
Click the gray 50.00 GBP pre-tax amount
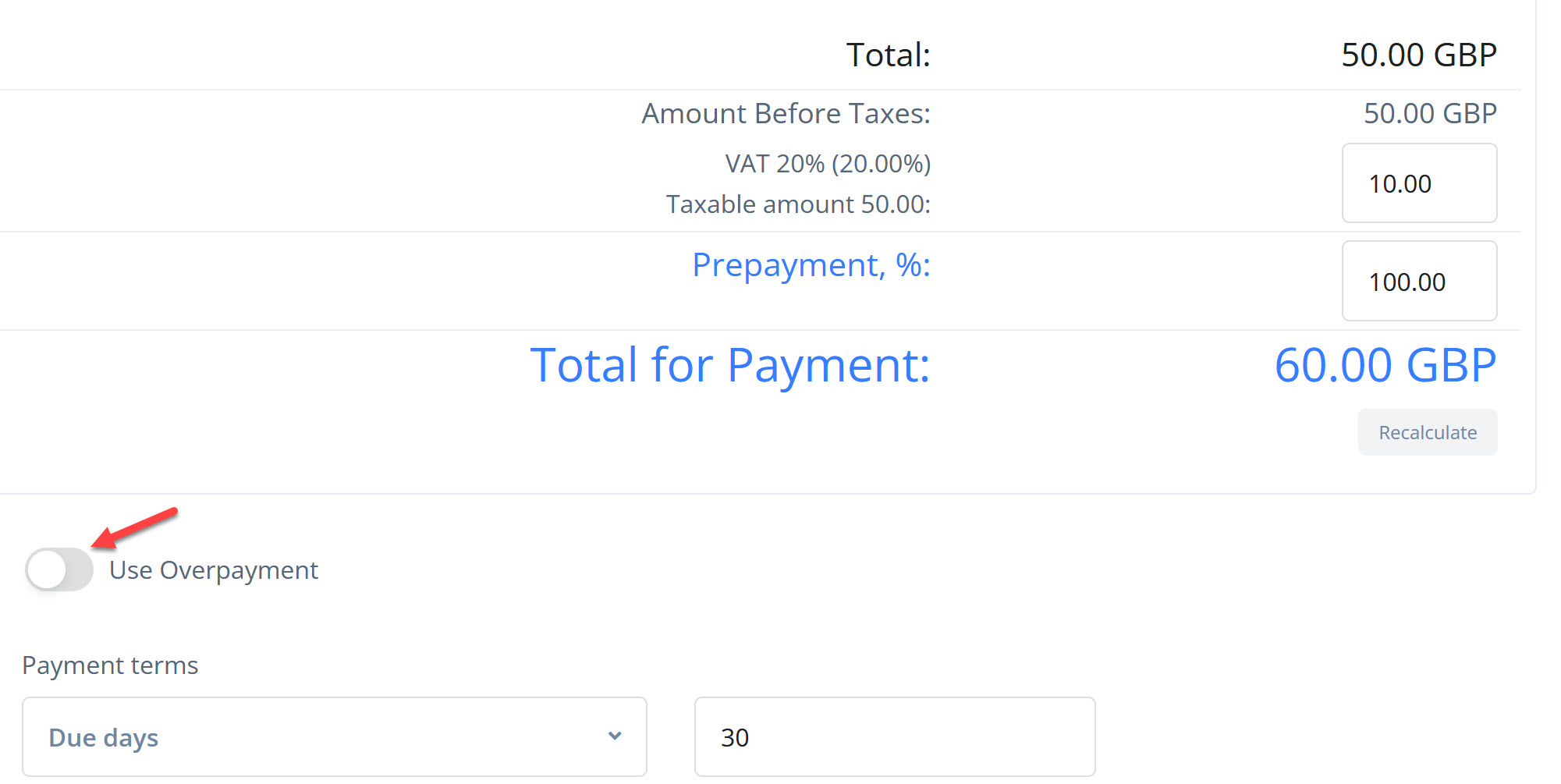point(1429,114)
